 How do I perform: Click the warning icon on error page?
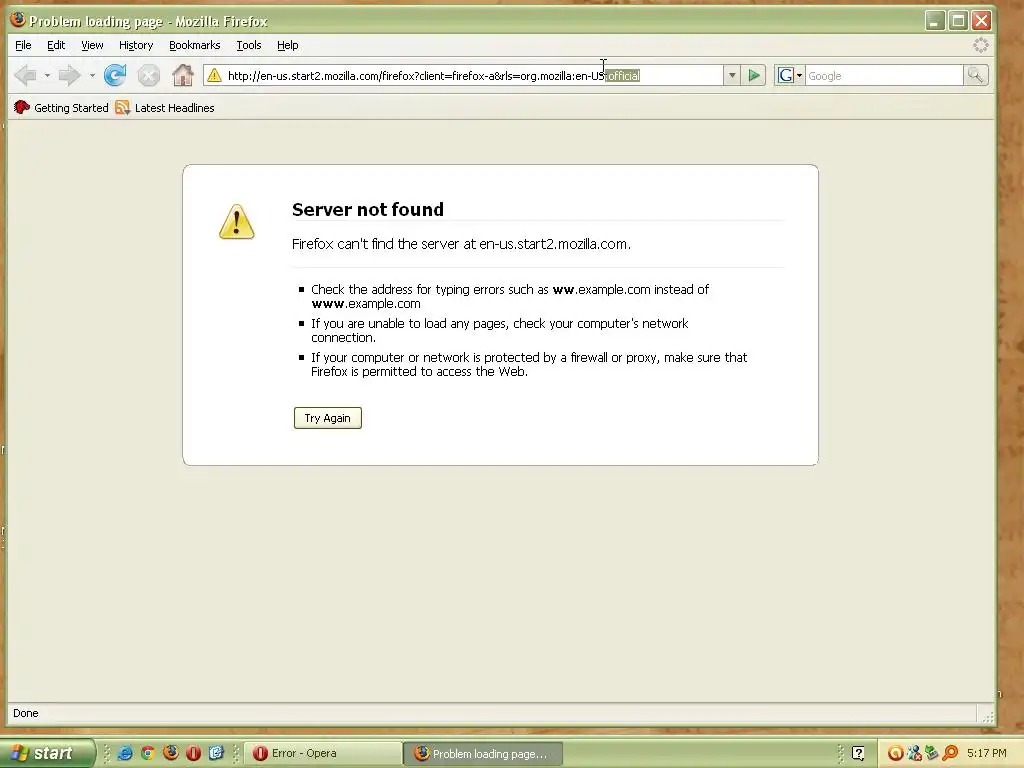pyautogui.click(x=236, y=222)
